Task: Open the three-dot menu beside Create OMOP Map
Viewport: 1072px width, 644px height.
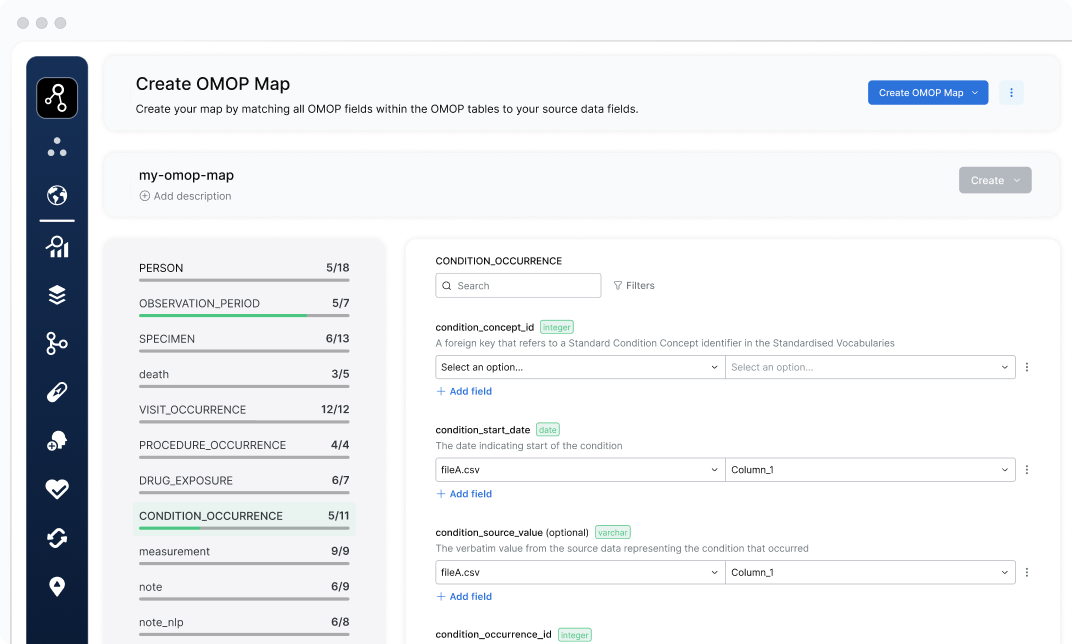Action: 1011,93
